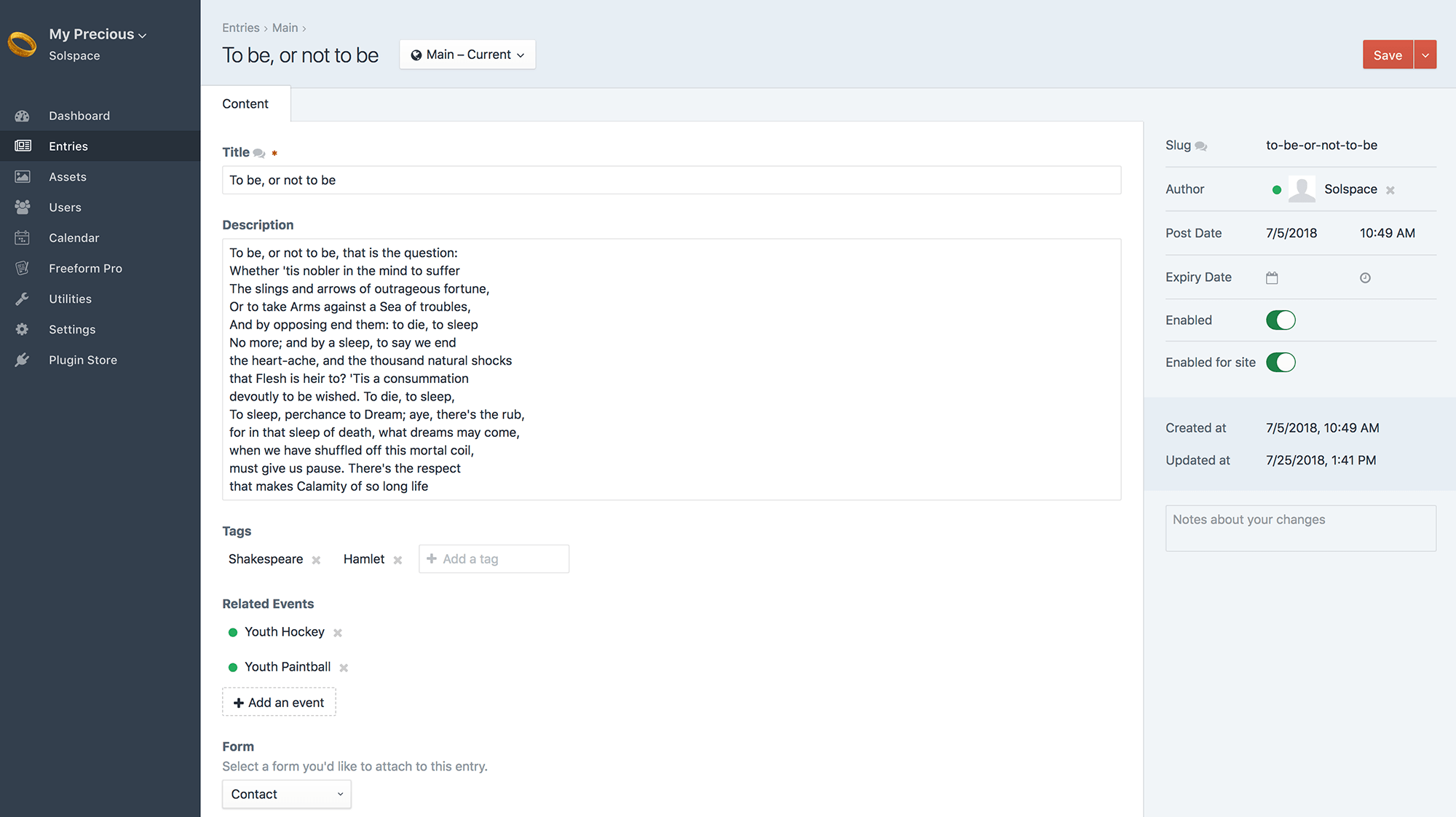Click the Plugin Store plug icon

point(23,360)
